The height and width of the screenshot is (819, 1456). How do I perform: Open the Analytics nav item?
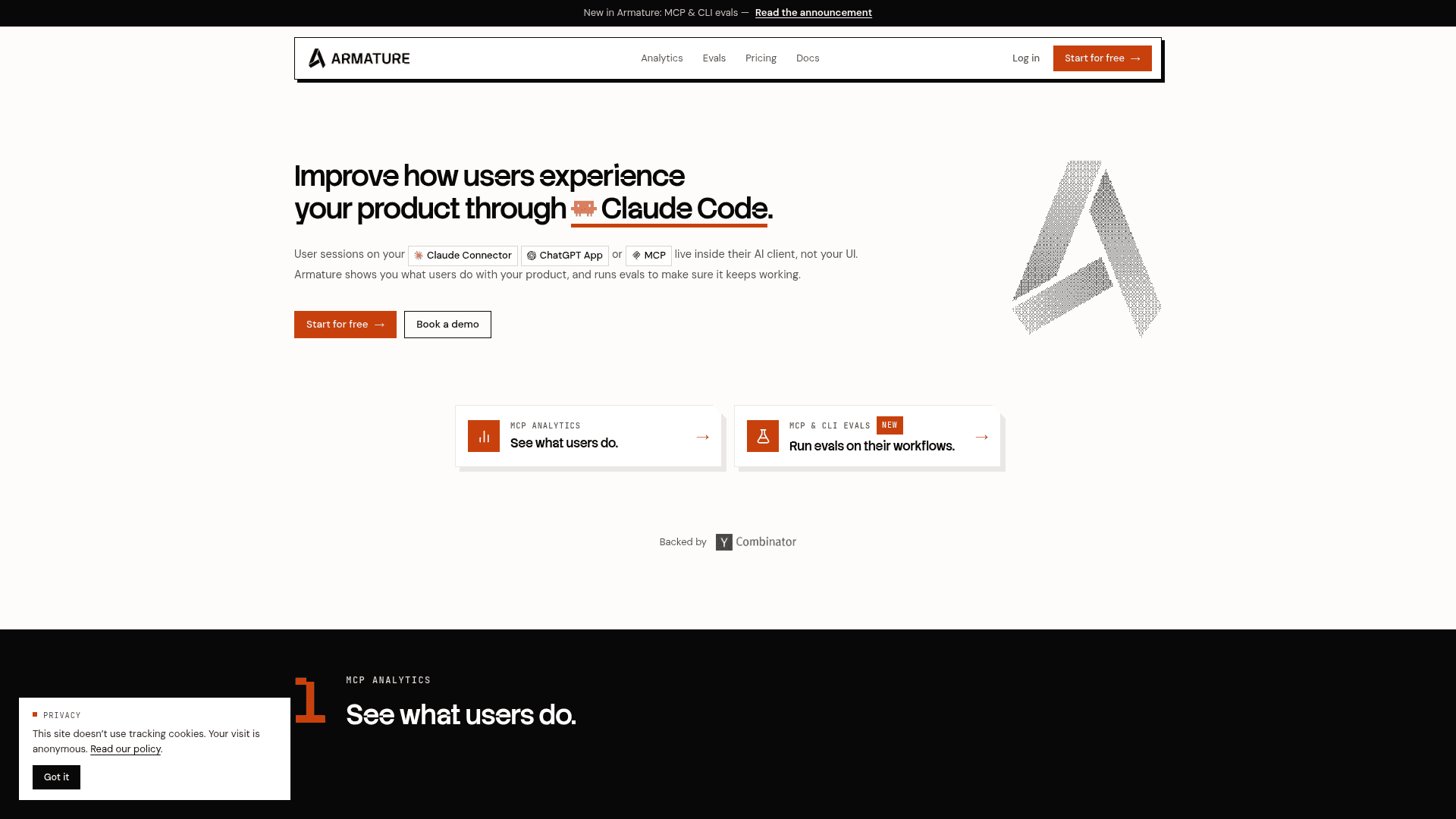662,58
